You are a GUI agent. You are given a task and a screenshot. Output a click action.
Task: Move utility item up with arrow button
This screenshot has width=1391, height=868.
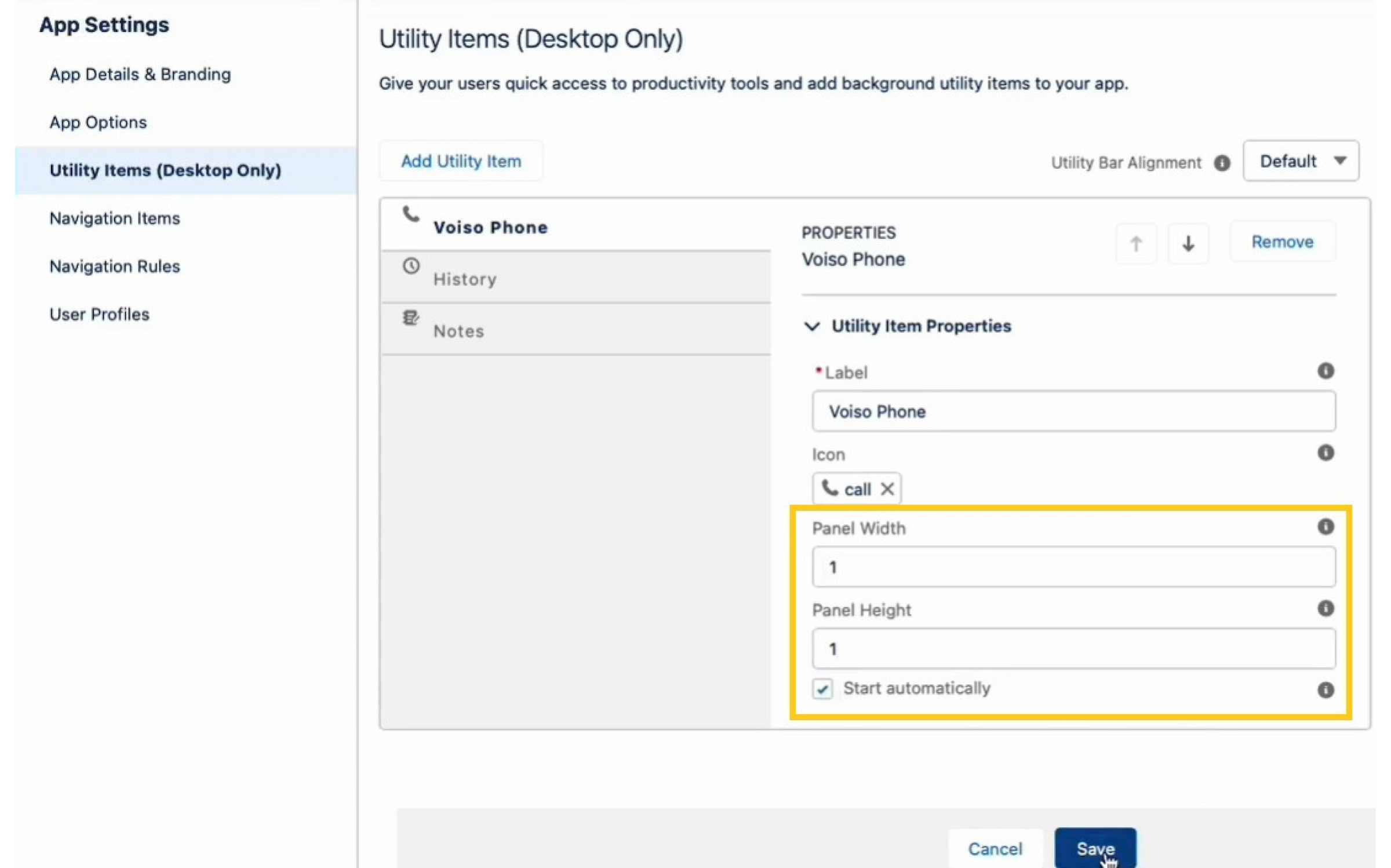click(1136, 243)
